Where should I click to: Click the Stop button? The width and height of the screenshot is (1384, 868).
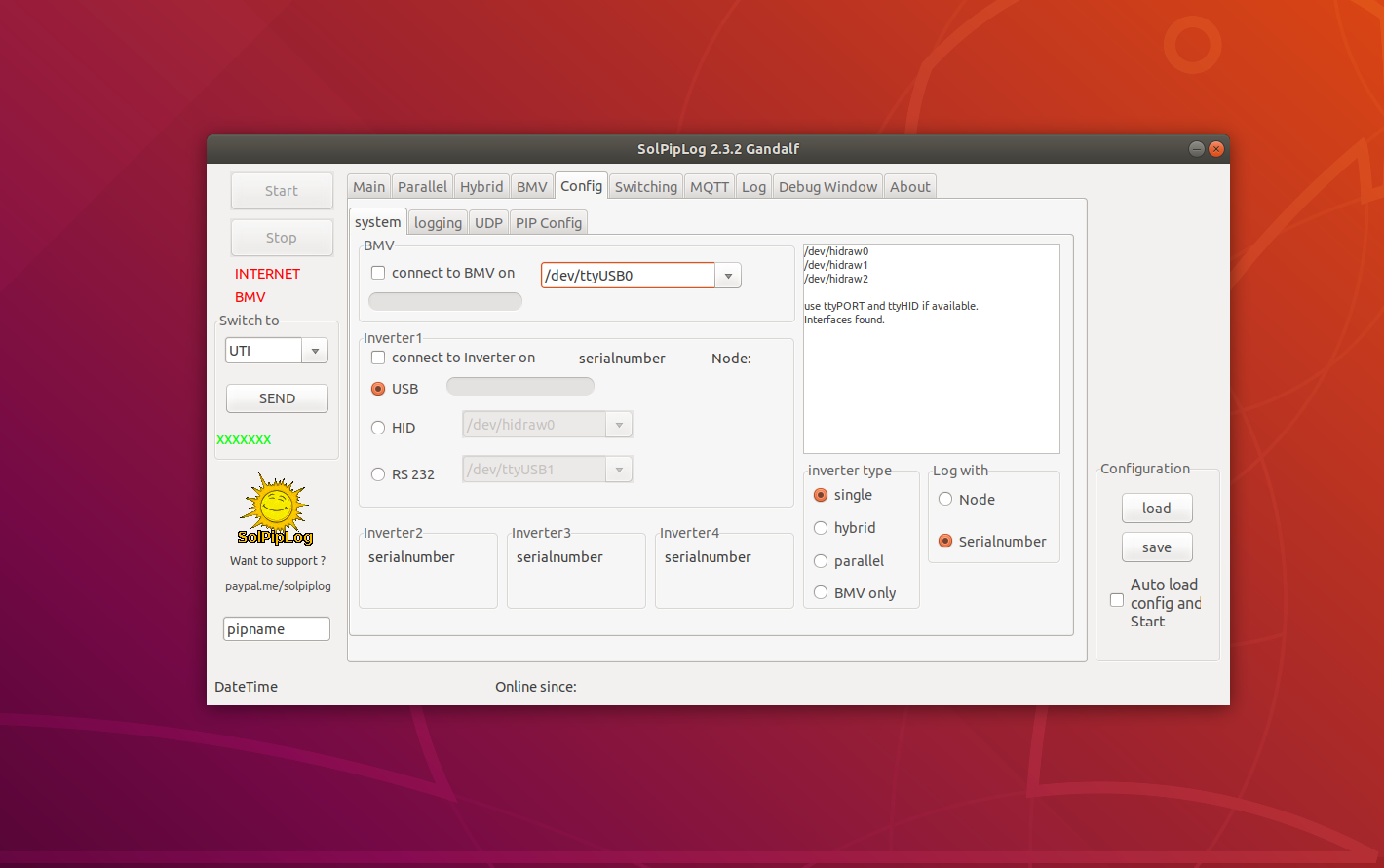(x=282, y=238)
